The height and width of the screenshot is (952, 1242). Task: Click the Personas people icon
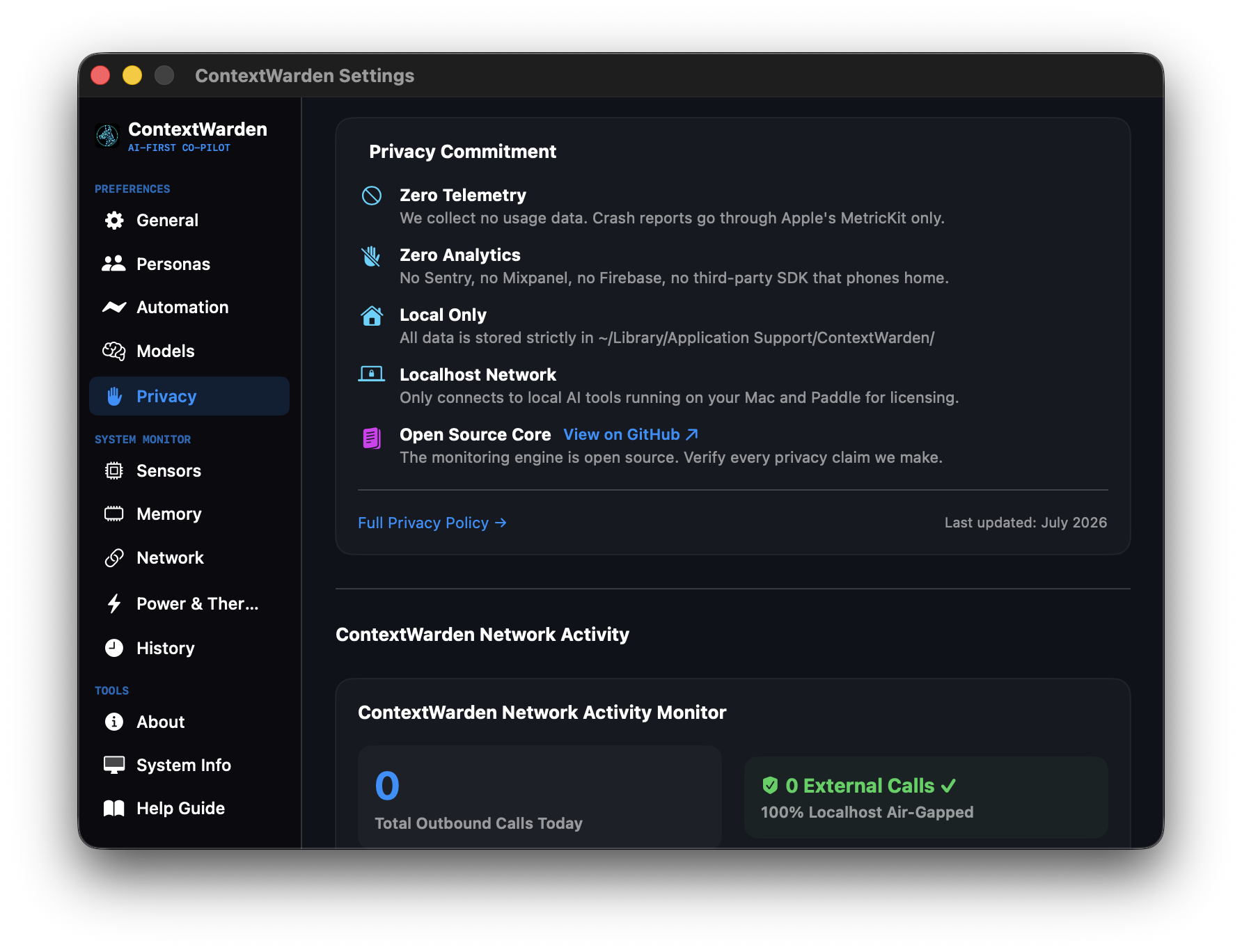pos(113,264)
